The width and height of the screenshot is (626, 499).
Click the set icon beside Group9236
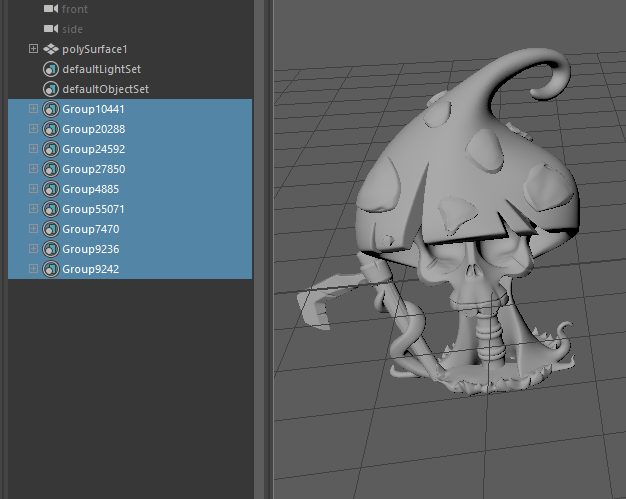pyautogui.click(x=51, y=249)
